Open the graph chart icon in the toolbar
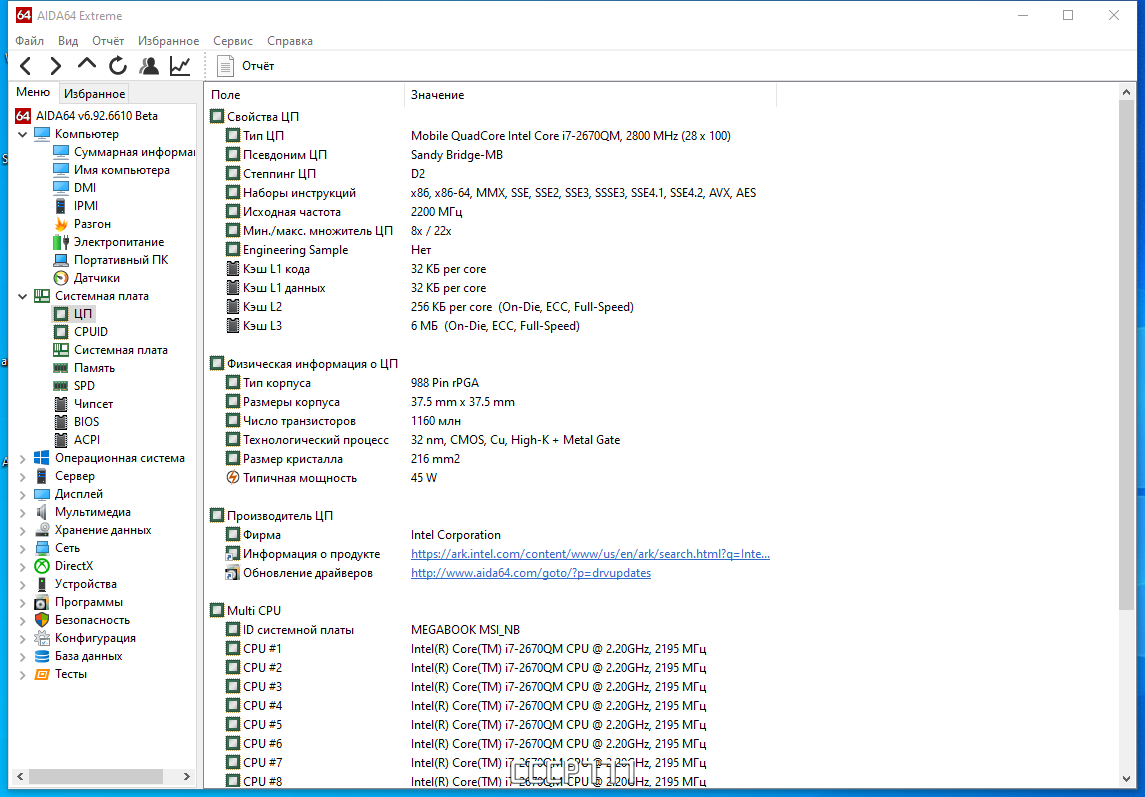The width and height of the screenshot is (1145, 797). [x=180, y=66]
